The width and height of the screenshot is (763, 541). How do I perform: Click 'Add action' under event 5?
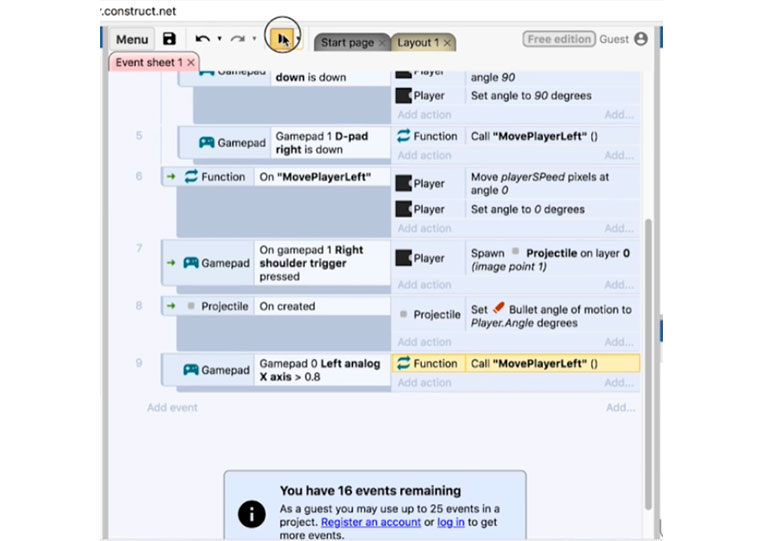pyautogui.click(x=424, y=155)
